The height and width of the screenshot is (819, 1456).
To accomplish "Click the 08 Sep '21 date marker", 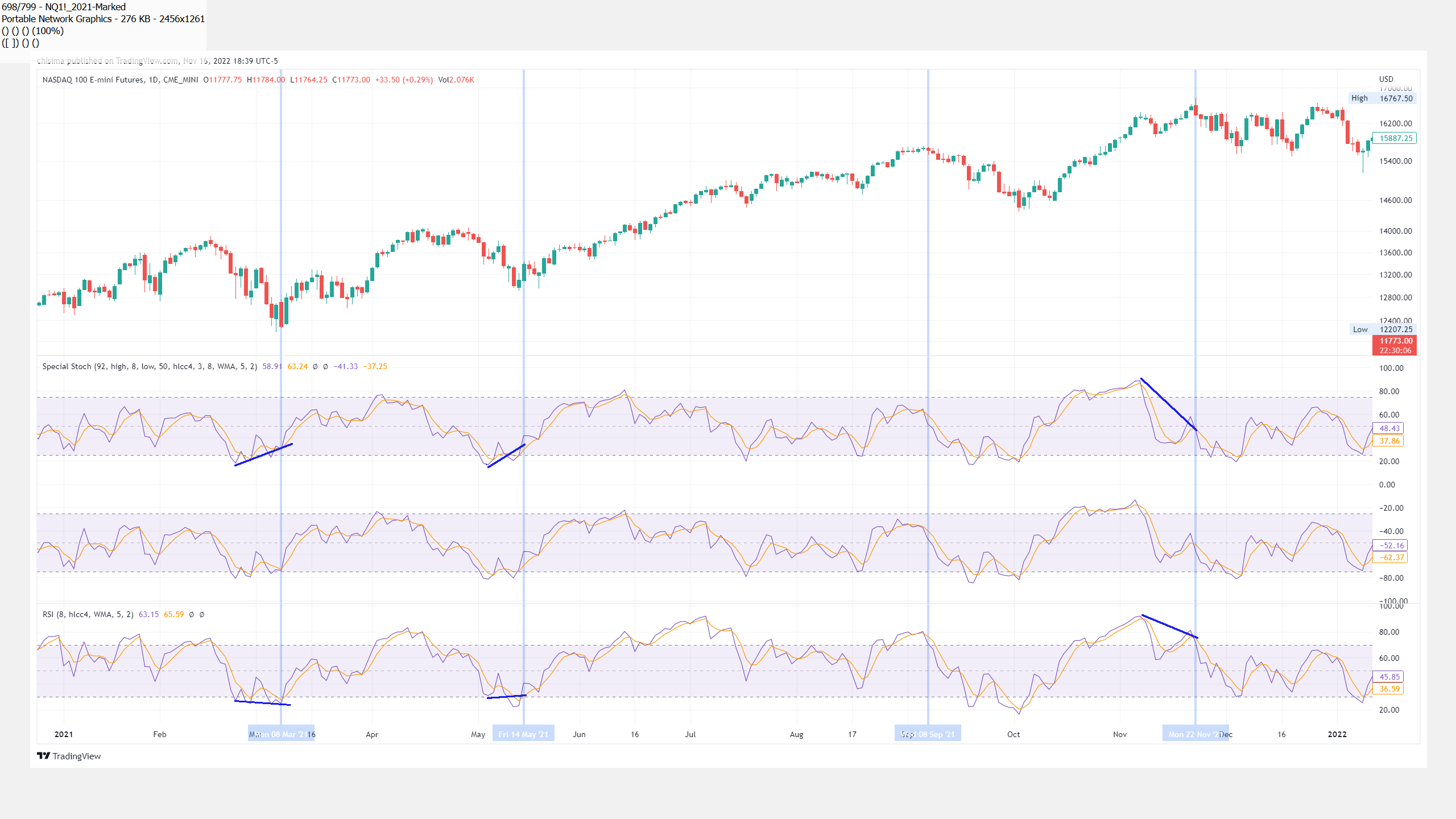I will (x=928, y=734).
